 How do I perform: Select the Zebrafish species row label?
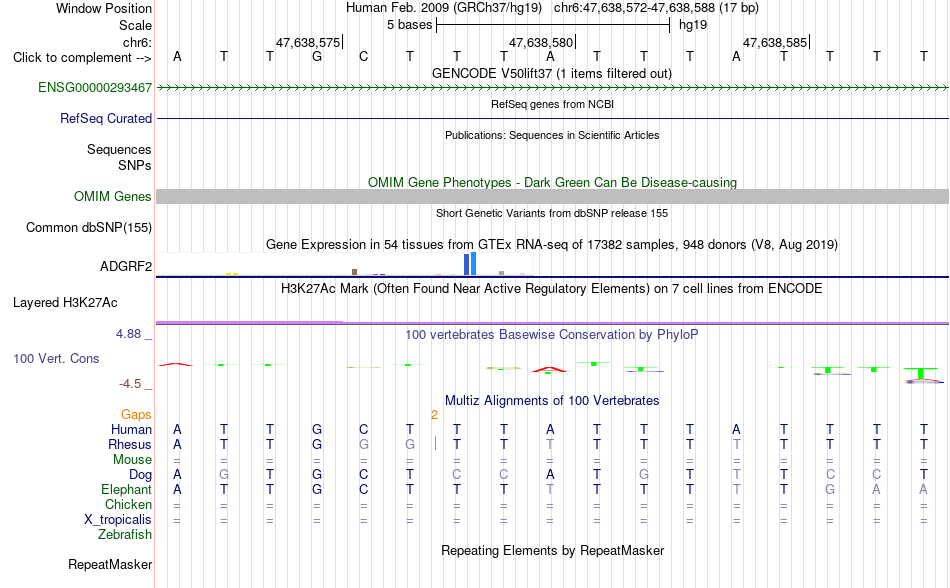coord(125,535)
